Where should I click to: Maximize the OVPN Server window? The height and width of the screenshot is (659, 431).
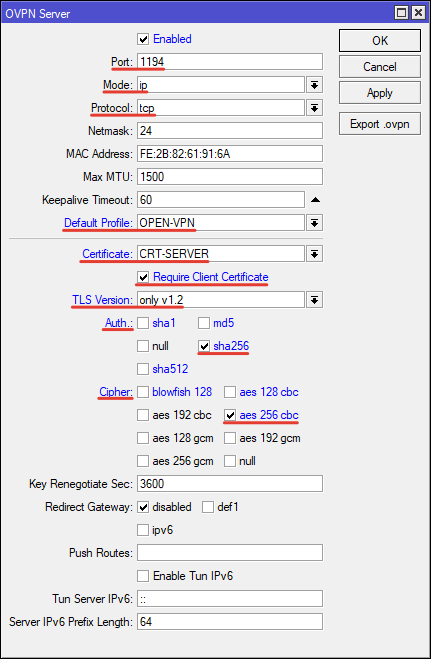(402, 13)
